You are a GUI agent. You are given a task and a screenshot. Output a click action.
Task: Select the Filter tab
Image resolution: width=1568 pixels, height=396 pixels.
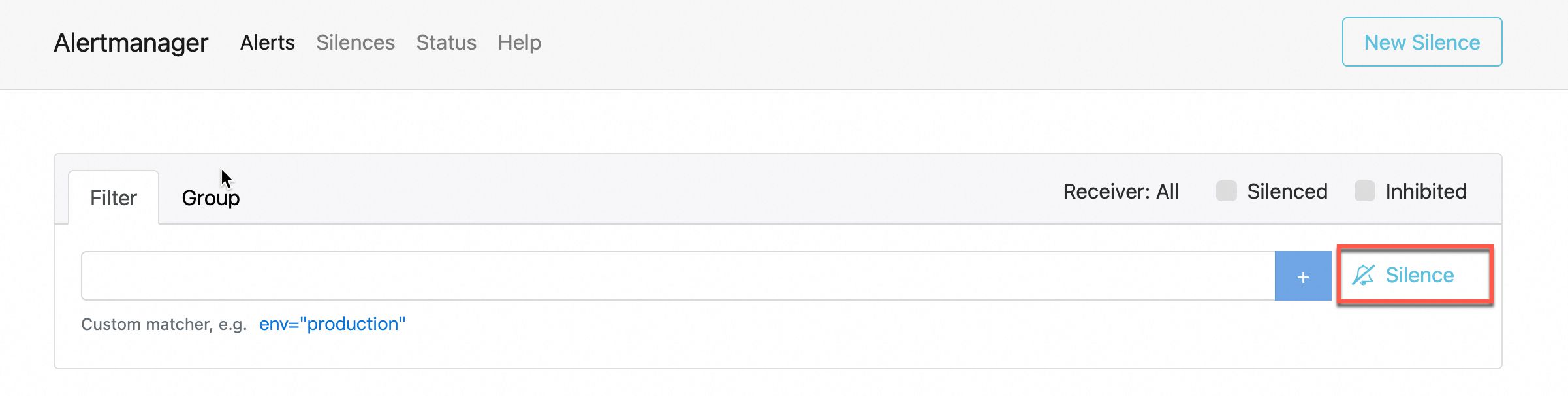pos(114,197)
